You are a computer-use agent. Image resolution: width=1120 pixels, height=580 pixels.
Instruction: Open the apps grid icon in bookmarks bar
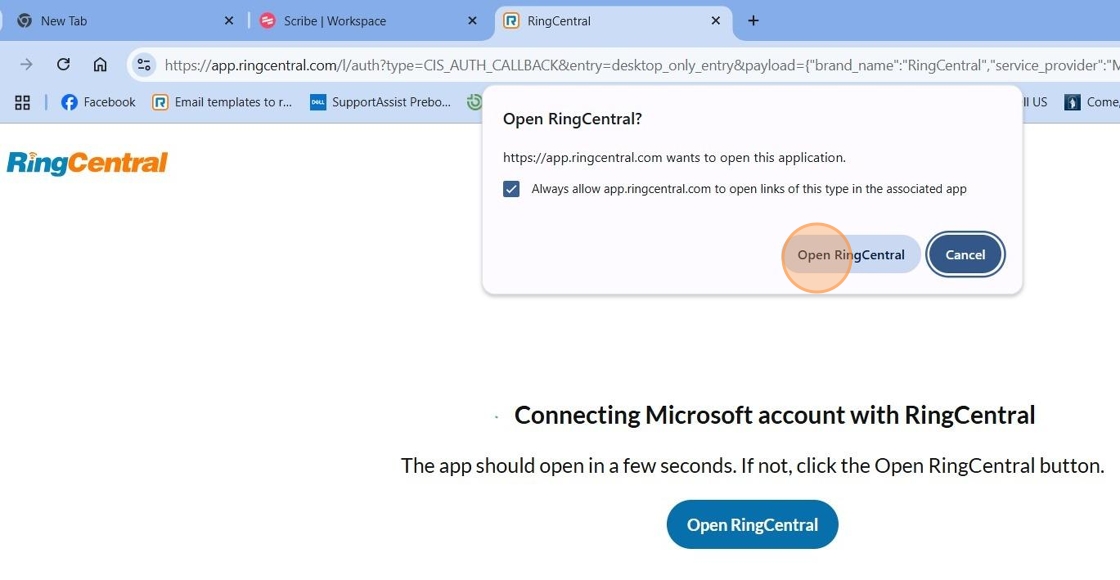click(x=22, y=102)
